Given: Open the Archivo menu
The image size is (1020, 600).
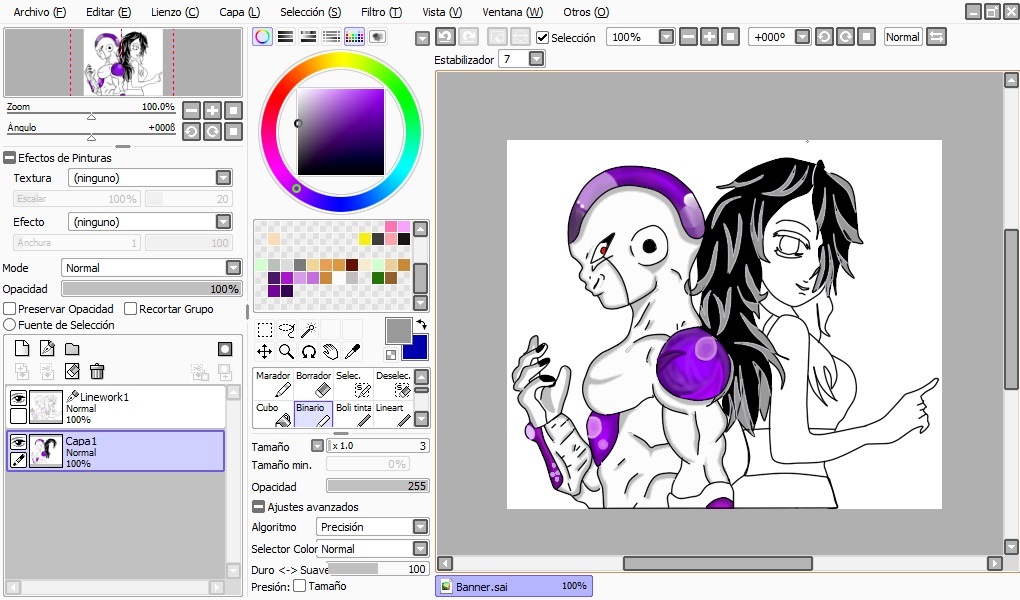Looking at the screenshot, I should tap(40, 12).
